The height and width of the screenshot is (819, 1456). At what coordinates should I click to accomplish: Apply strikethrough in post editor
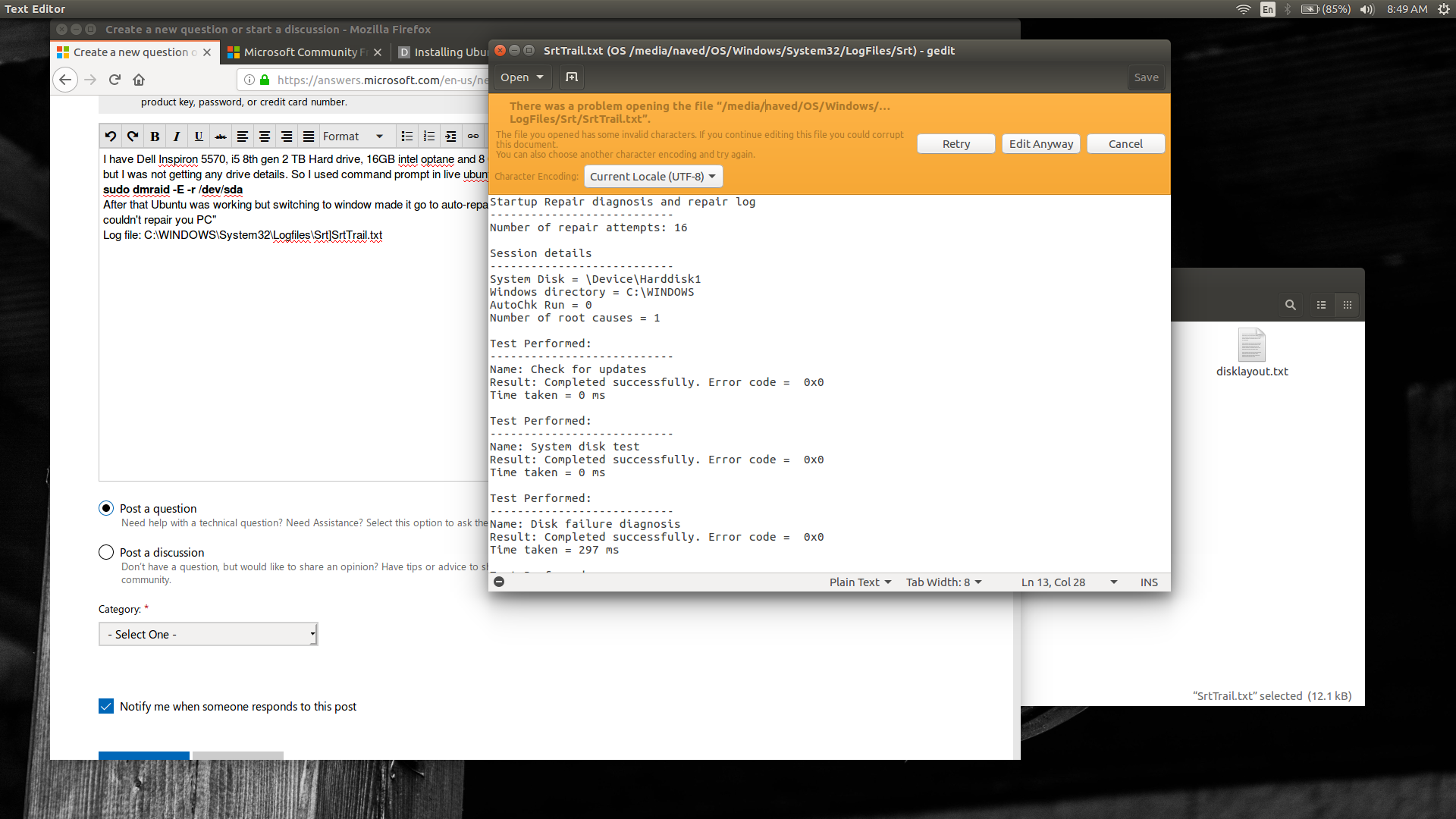pos(221,136)
